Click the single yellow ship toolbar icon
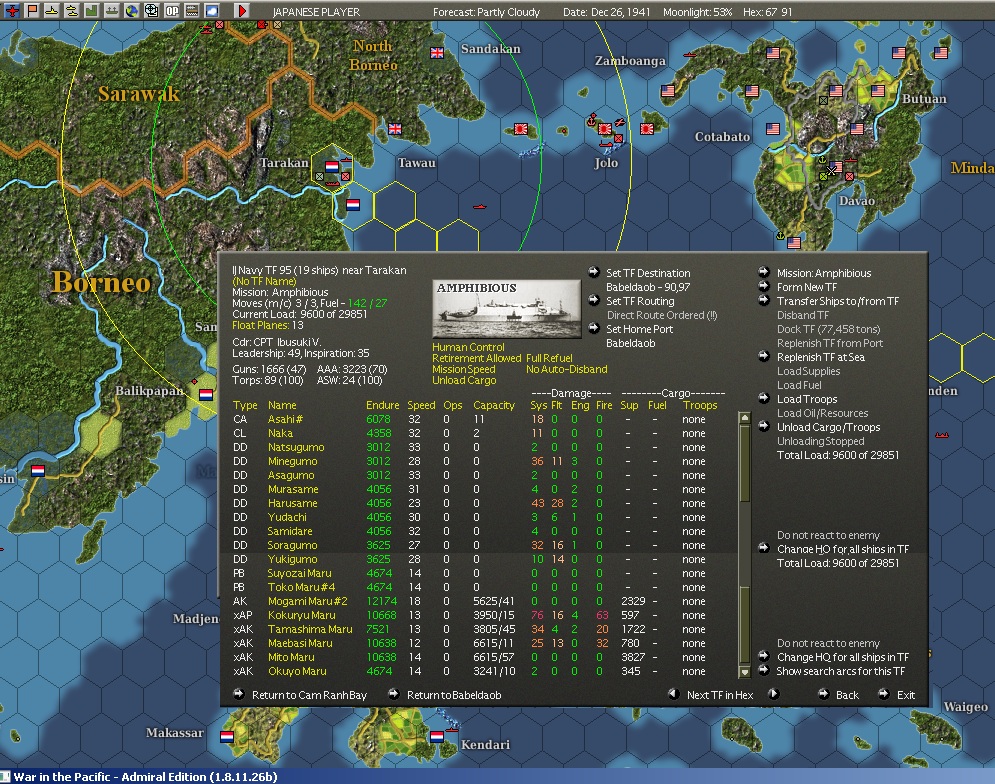The height and width of the screenshot is (784, 995). 52,10
